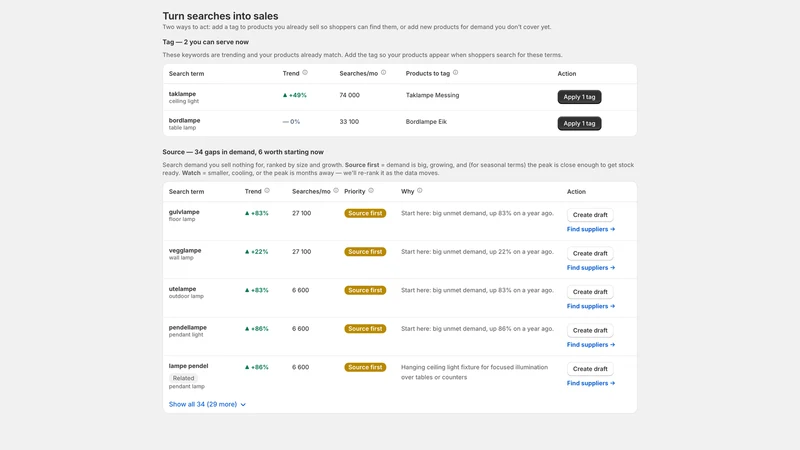Select the pendellampe search term
This screenshot has width=800, height=450.
coord(188,327)
